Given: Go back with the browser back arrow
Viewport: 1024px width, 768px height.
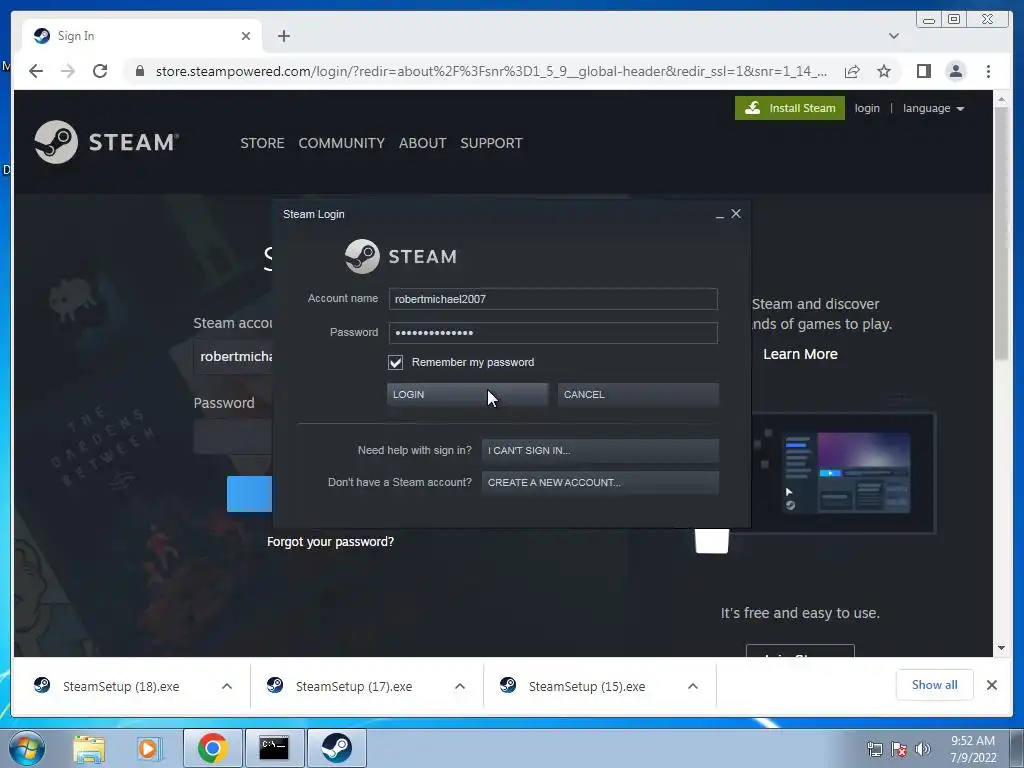Looking at the screenshot, I should (x=36, y=71).
